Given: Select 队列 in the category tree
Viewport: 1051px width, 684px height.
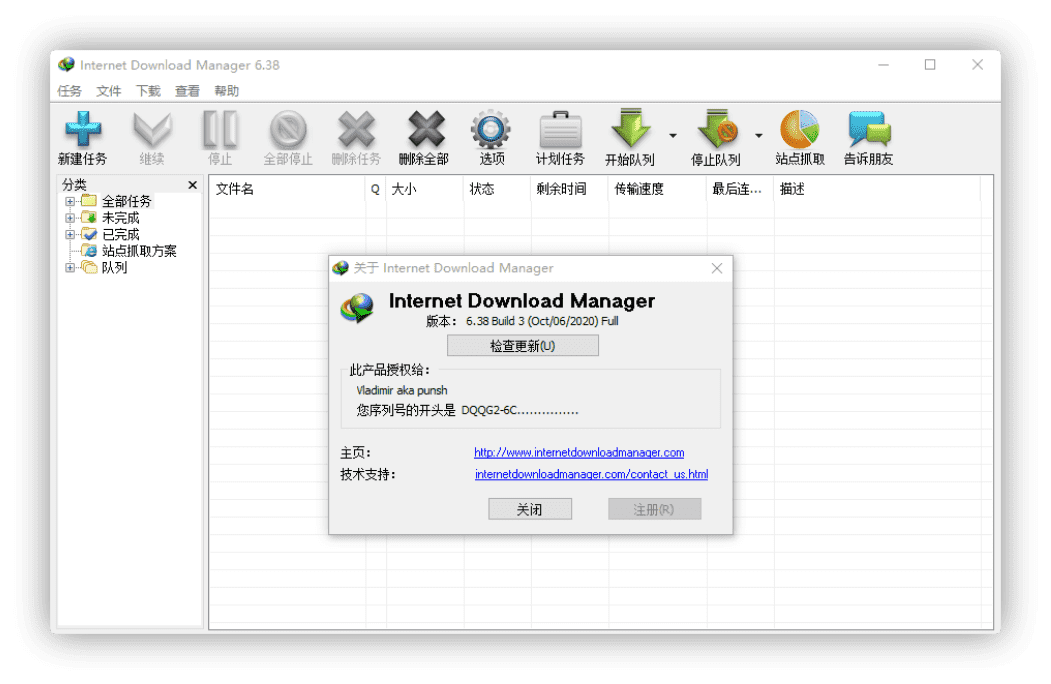Looking at the screenshot, I should tap(115, 268).
